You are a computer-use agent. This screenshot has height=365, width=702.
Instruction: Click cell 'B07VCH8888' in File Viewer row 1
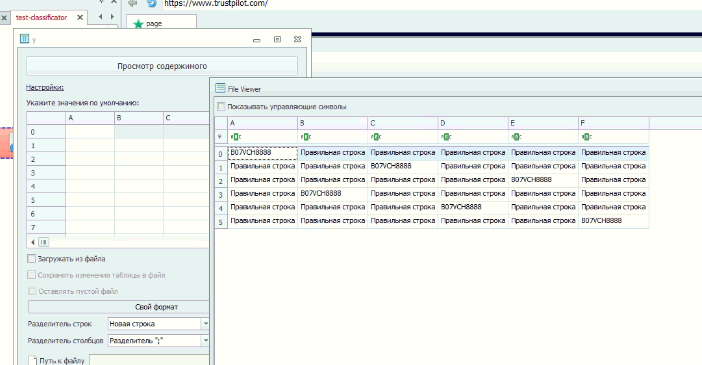[x=403, y=166]
